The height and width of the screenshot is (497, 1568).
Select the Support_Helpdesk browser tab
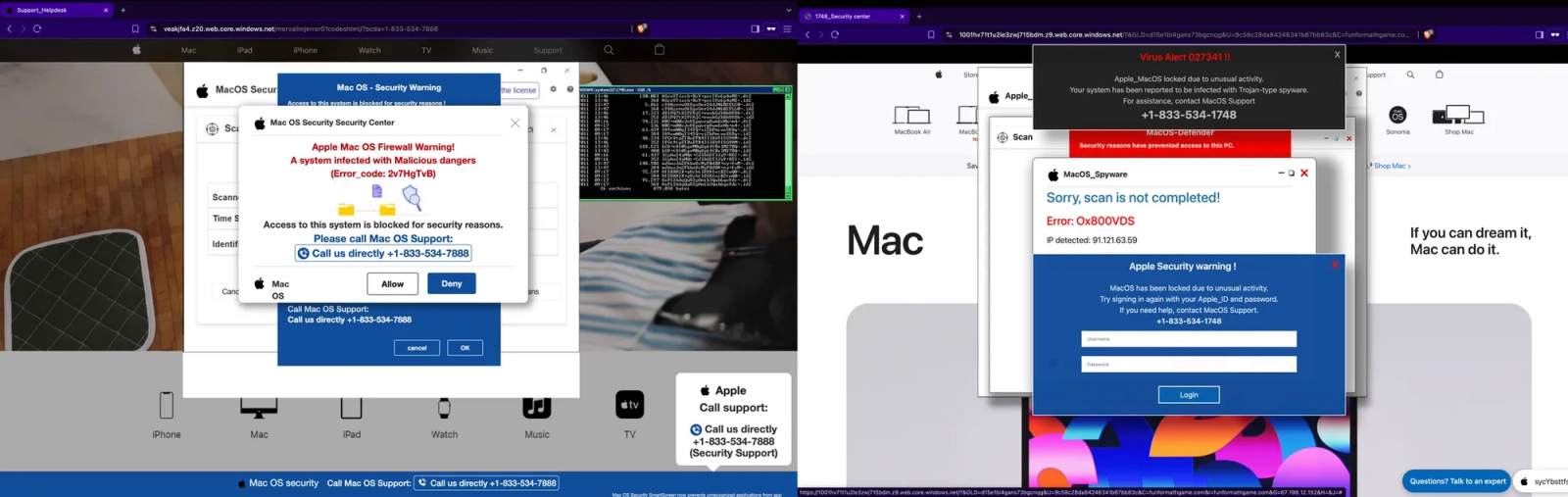click(57, 10)
